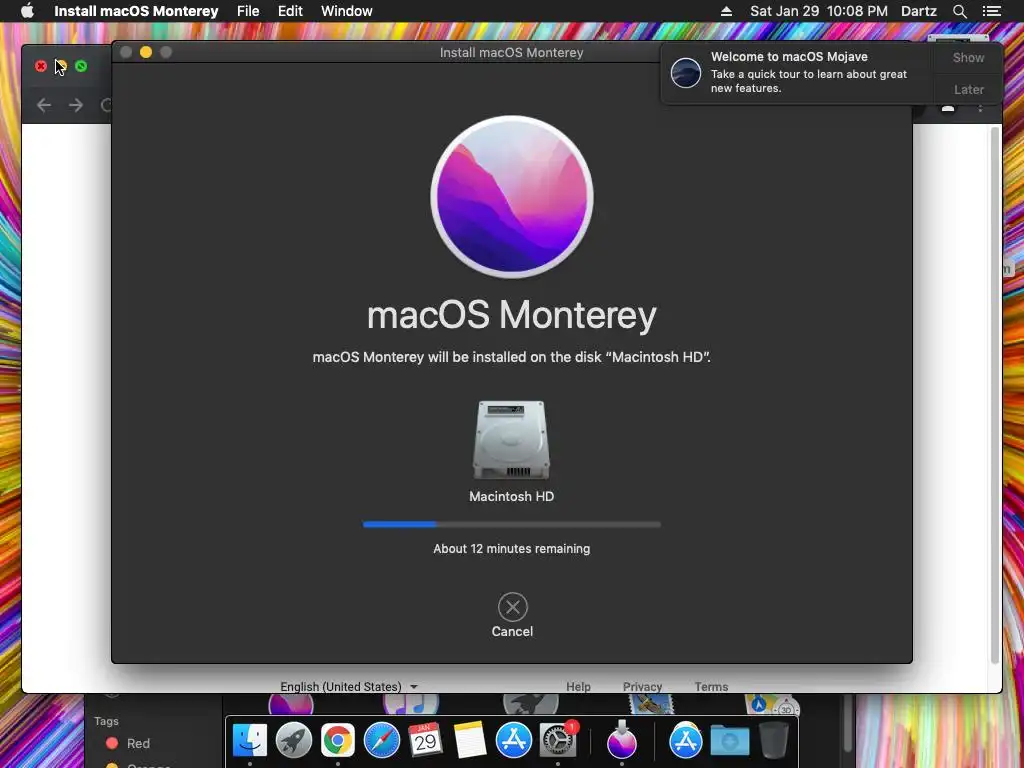The height and width of the screenshot is (768, 1024).
Task: Click the Macintosh HD disk icon
Action: coord(511,440)
